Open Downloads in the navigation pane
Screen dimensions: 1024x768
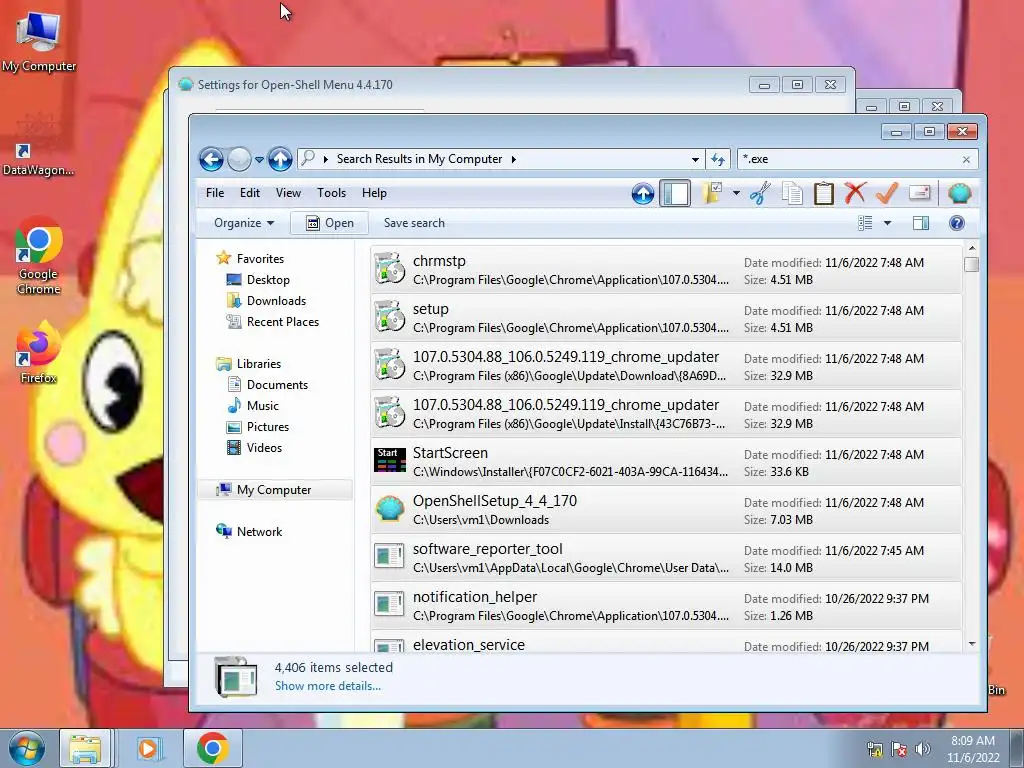[276, 300]
